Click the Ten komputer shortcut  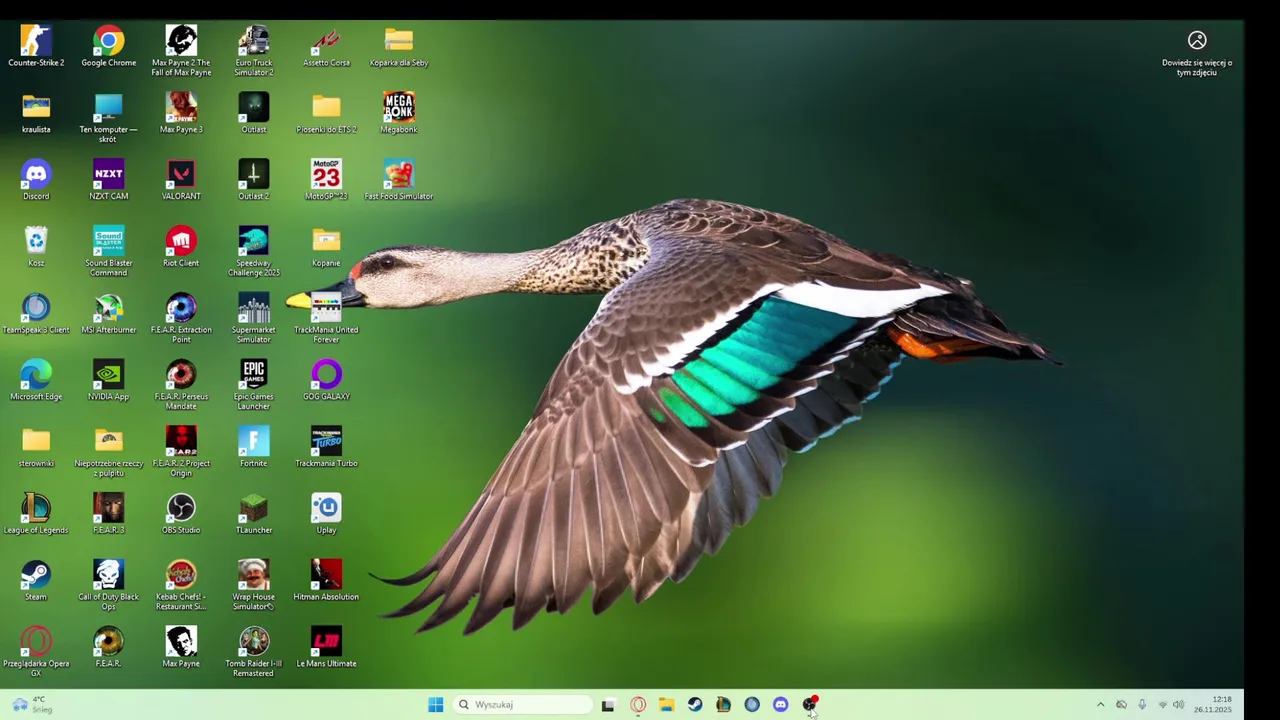click(109, 118)
